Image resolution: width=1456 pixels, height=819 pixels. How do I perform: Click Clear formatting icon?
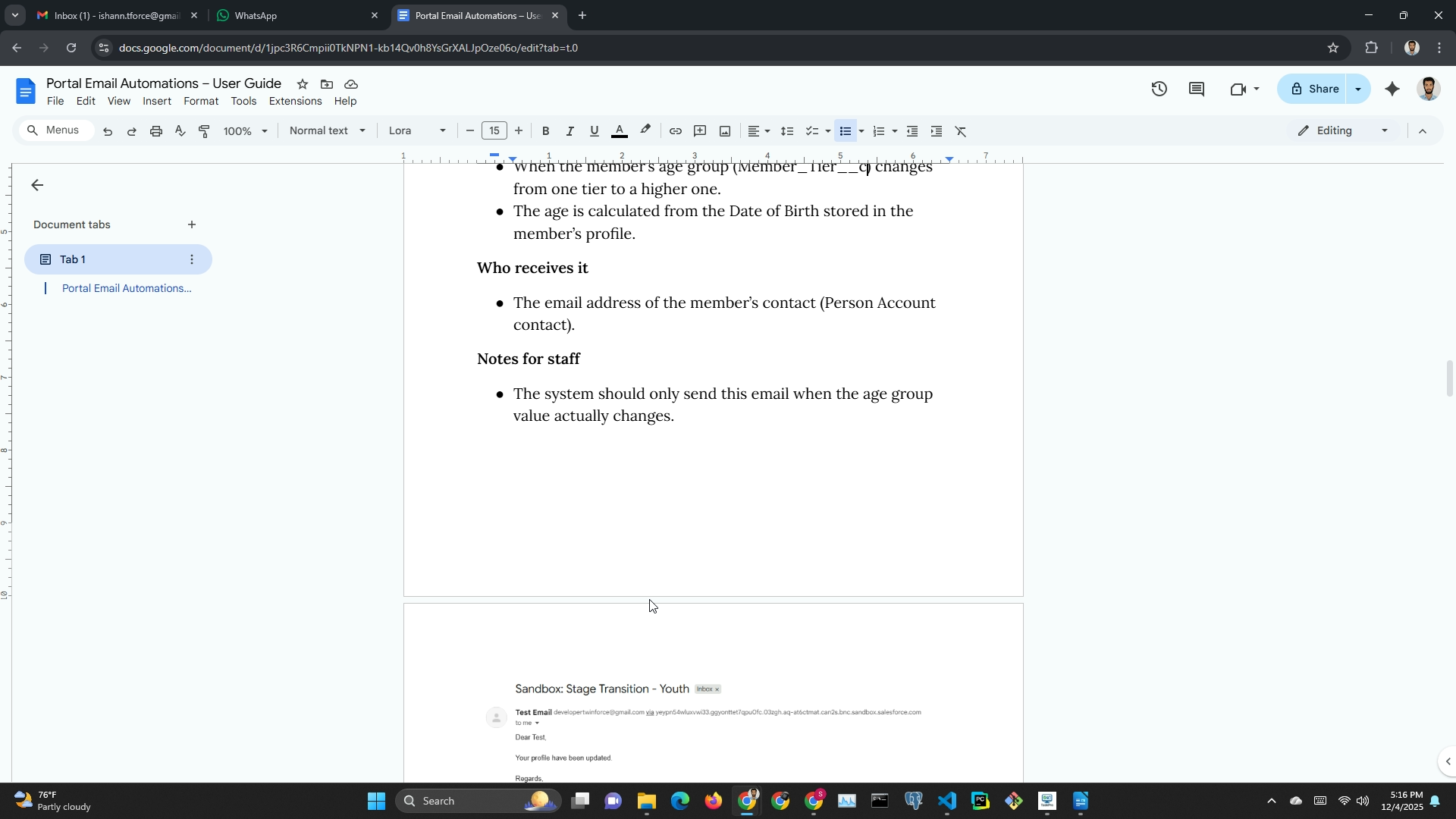coord(961,131)
